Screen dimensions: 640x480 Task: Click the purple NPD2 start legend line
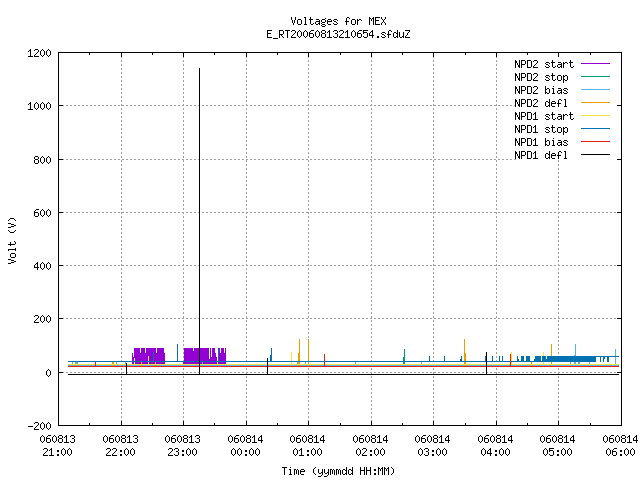pyautogui.click(x=596, y=64)
